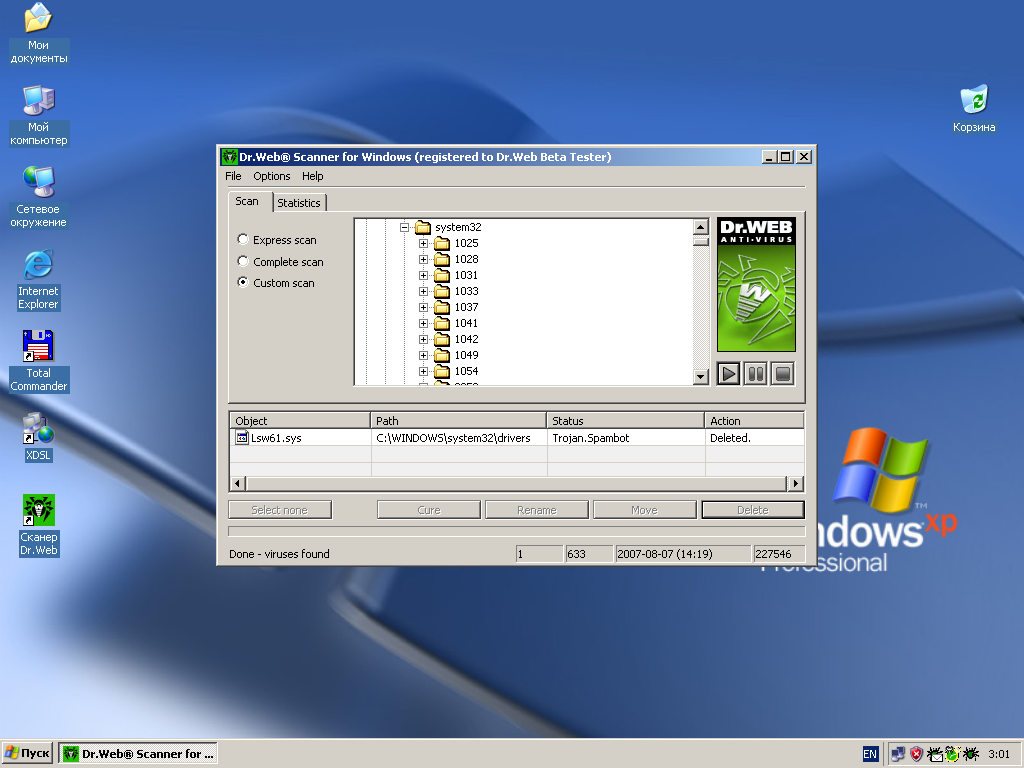Image resolution: width=1024 pixels, height=768 pixels.
Task: Click the folder tree scrollbar thumb
Action: pyautogui.click(x=701, y=240)
